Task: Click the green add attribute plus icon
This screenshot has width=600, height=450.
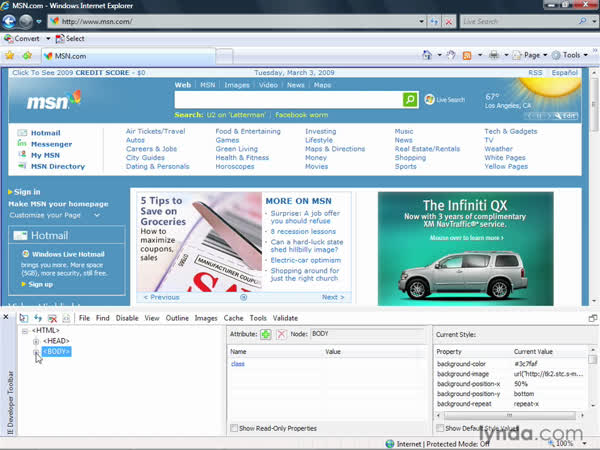Action: coord(266,333)
